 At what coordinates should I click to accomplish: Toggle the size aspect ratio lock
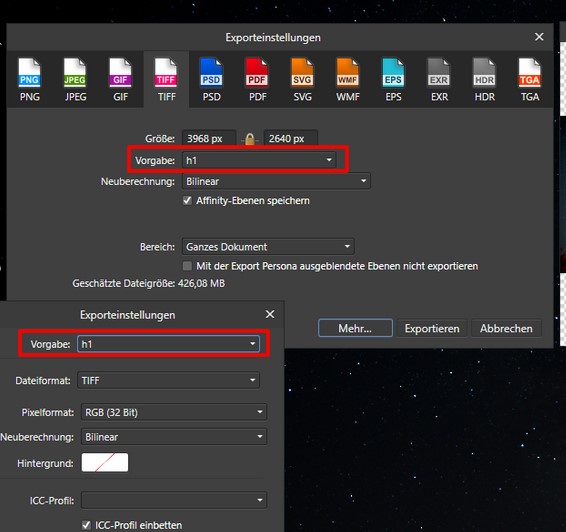tap(250, 139)
